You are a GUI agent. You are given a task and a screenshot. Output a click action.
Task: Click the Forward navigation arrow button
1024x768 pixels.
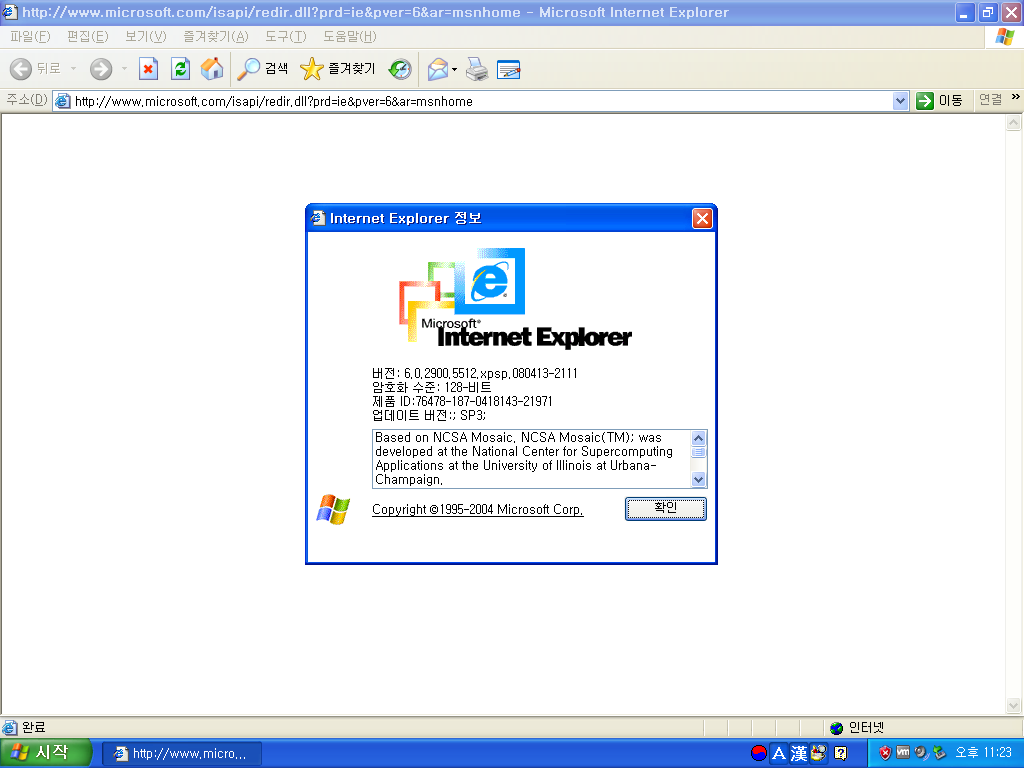[101, 69]
